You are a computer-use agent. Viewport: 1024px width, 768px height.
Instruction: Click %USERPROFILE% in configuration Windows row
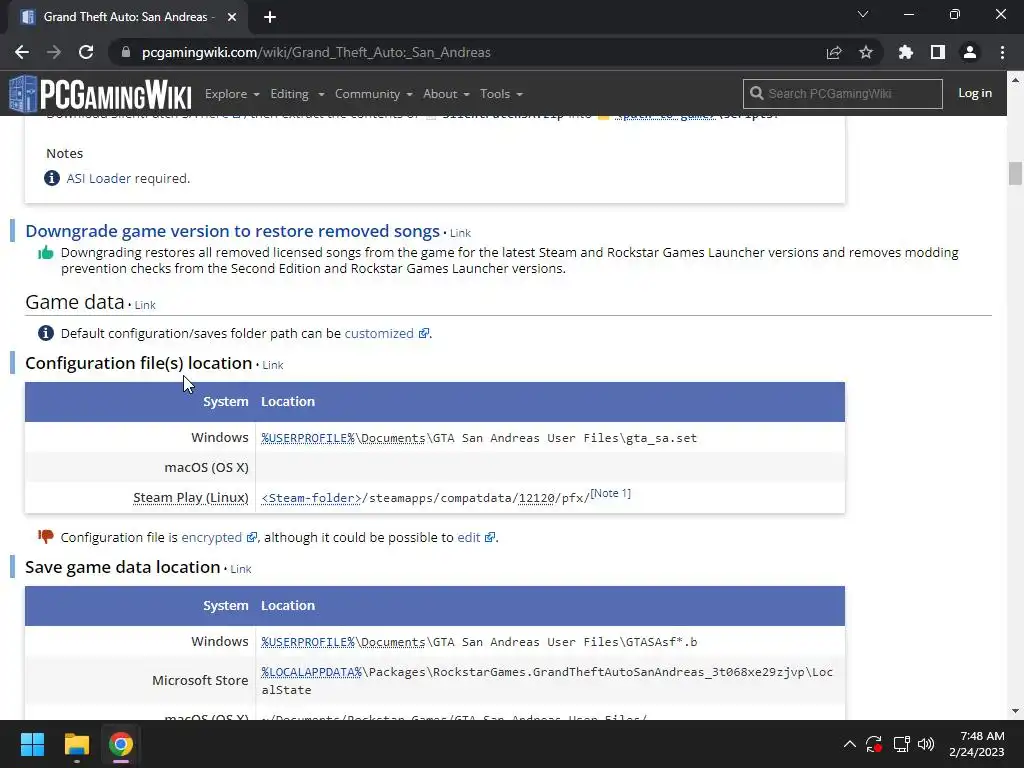coord(308,438)
